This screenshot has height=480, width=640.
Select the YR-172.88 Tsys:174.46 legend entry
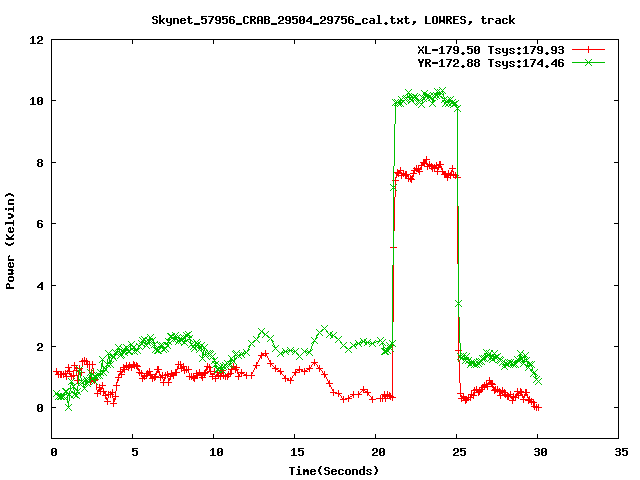pyautogui.click(x=490, y=63)
